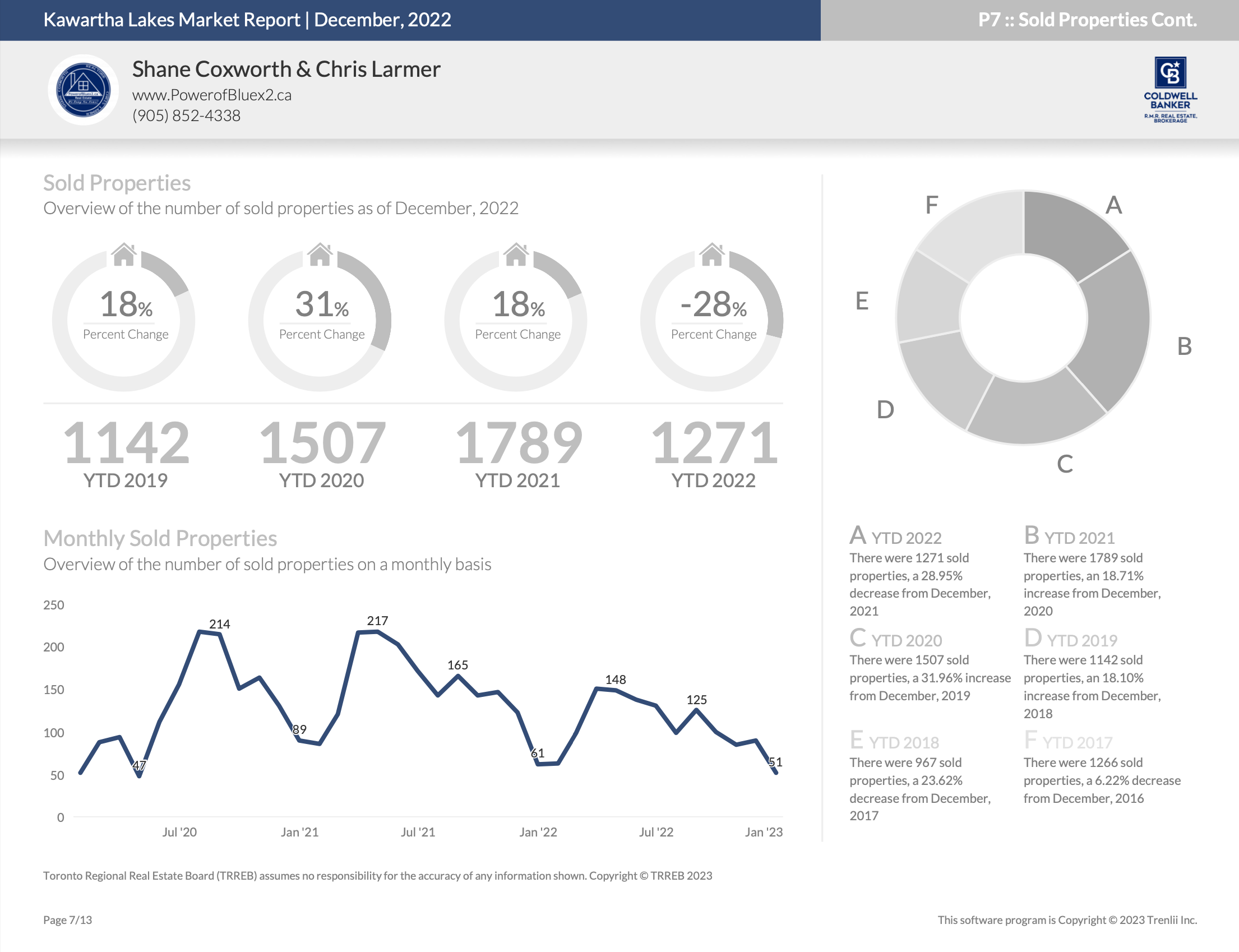Click the Jan '21 axis label

click(300, 832)
